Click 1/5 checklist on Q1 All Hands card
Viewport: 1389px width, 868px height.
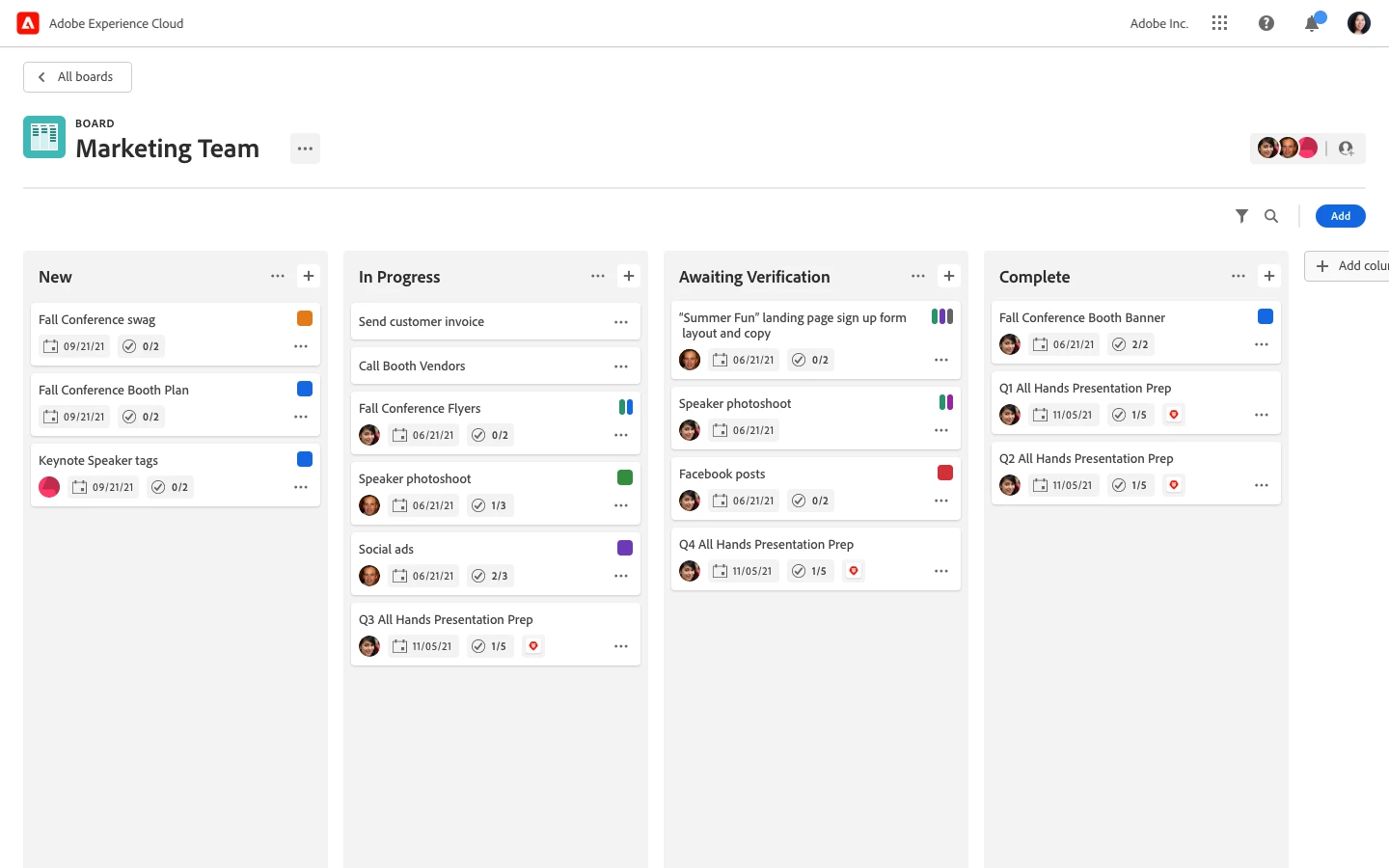1130,415
